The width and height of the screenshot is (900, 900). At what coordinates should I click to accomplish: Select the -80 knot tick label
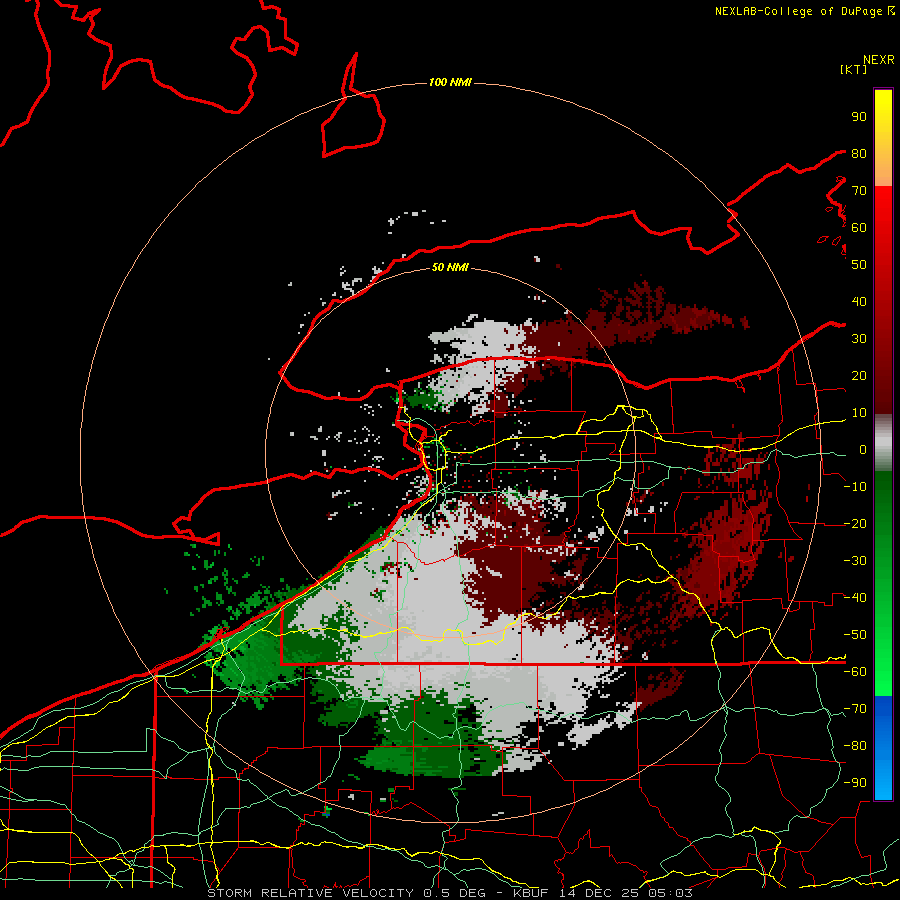[855, 746]
